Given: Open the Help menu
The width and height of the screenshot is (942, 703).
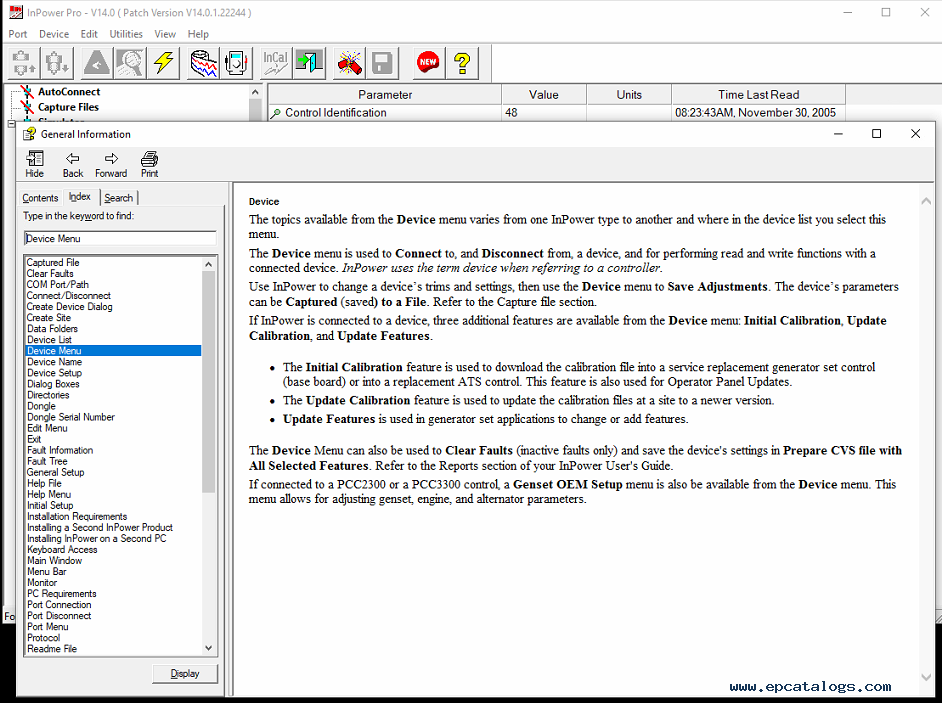Looking at the screenshot, I should coord(198,34).
